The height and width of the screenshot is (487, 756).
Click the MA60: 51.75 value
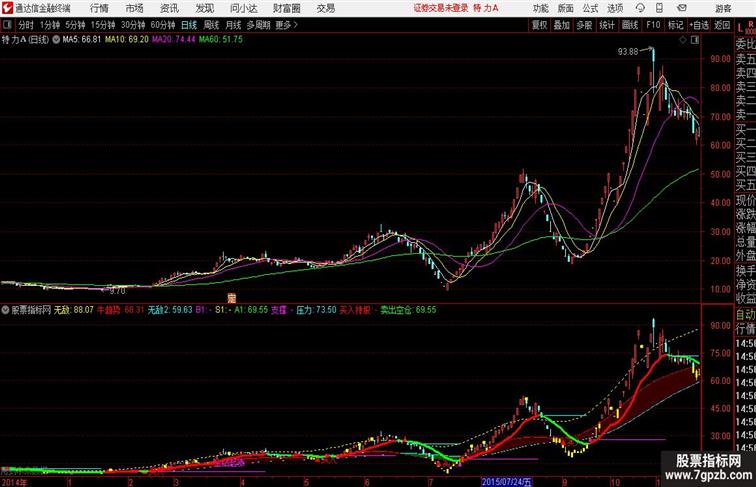221,40
